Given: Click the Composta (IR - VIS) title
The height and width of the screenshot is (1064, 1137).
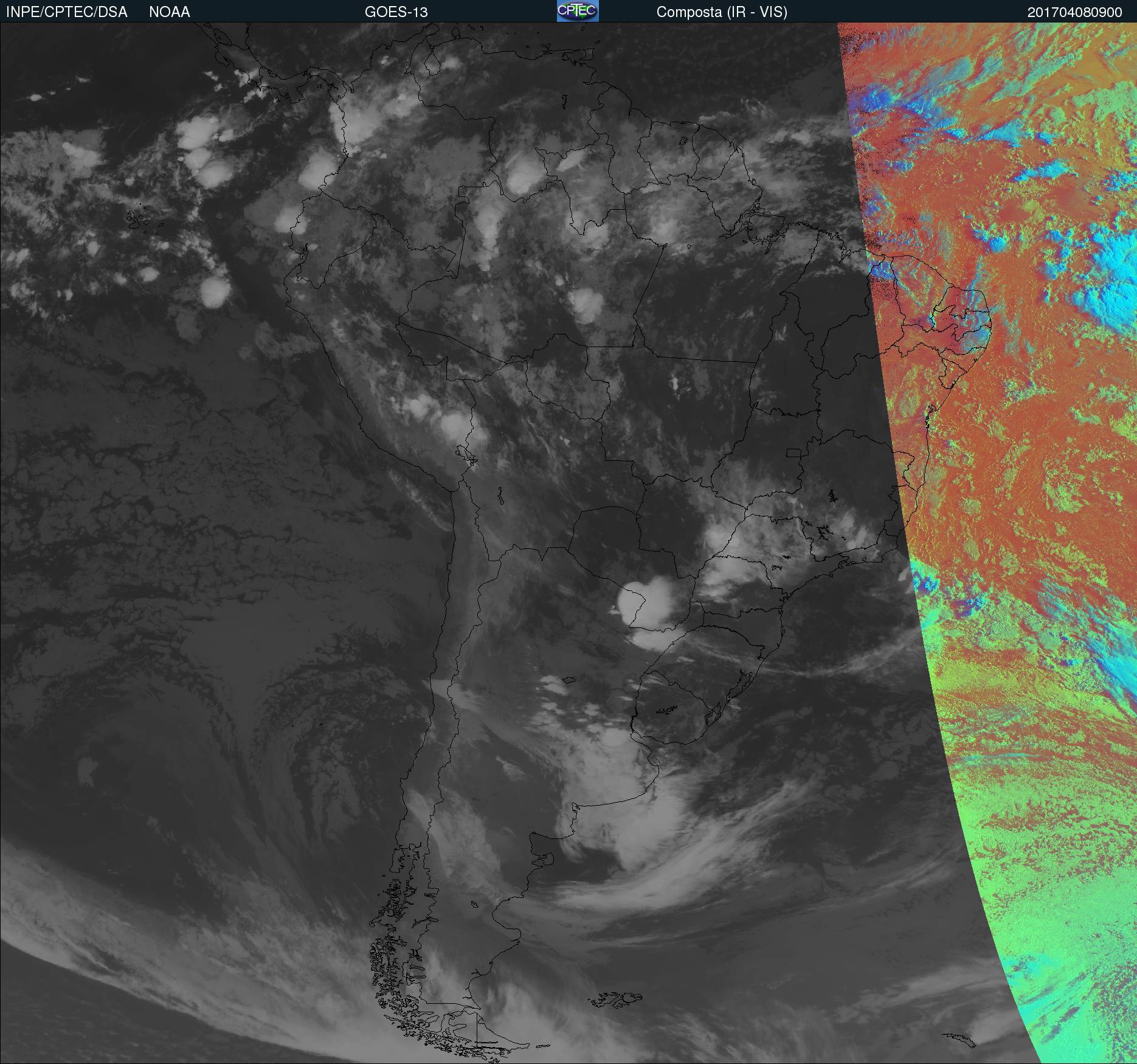Looking at the screenshot, I should click(x=722, y=12).
